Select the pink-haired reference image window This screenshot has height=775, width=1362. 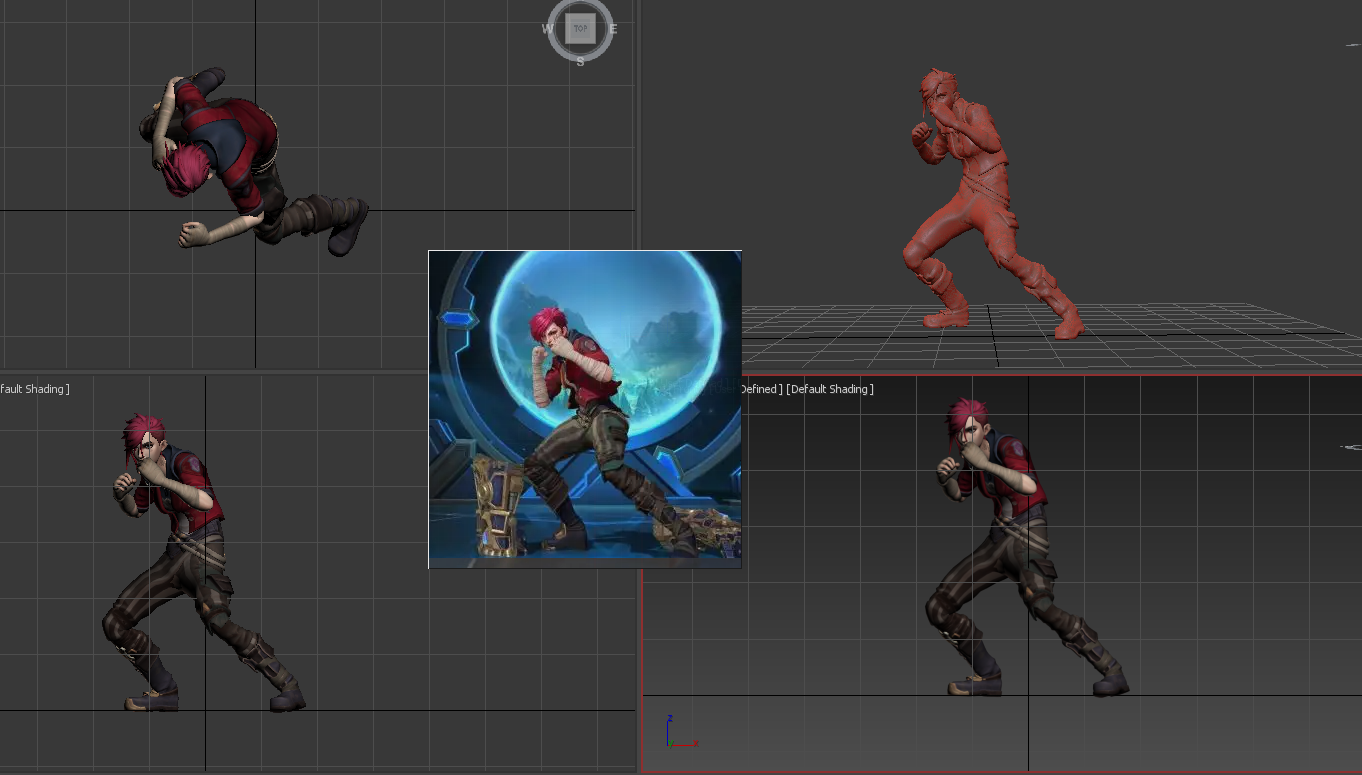point(585,409)
